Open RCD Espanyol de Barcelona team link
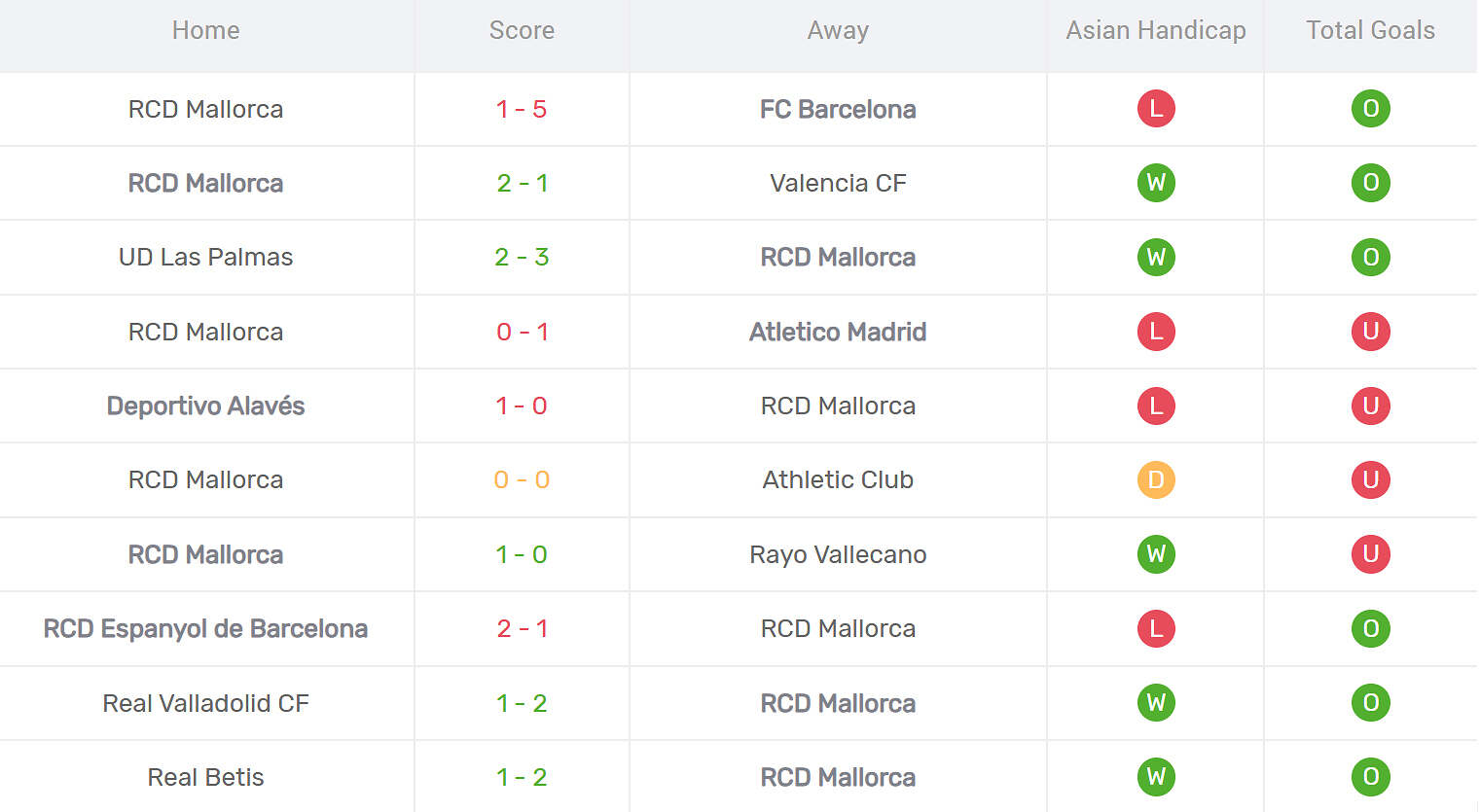The height and width of the screenshot is (812, 1480). pos(205,628)
